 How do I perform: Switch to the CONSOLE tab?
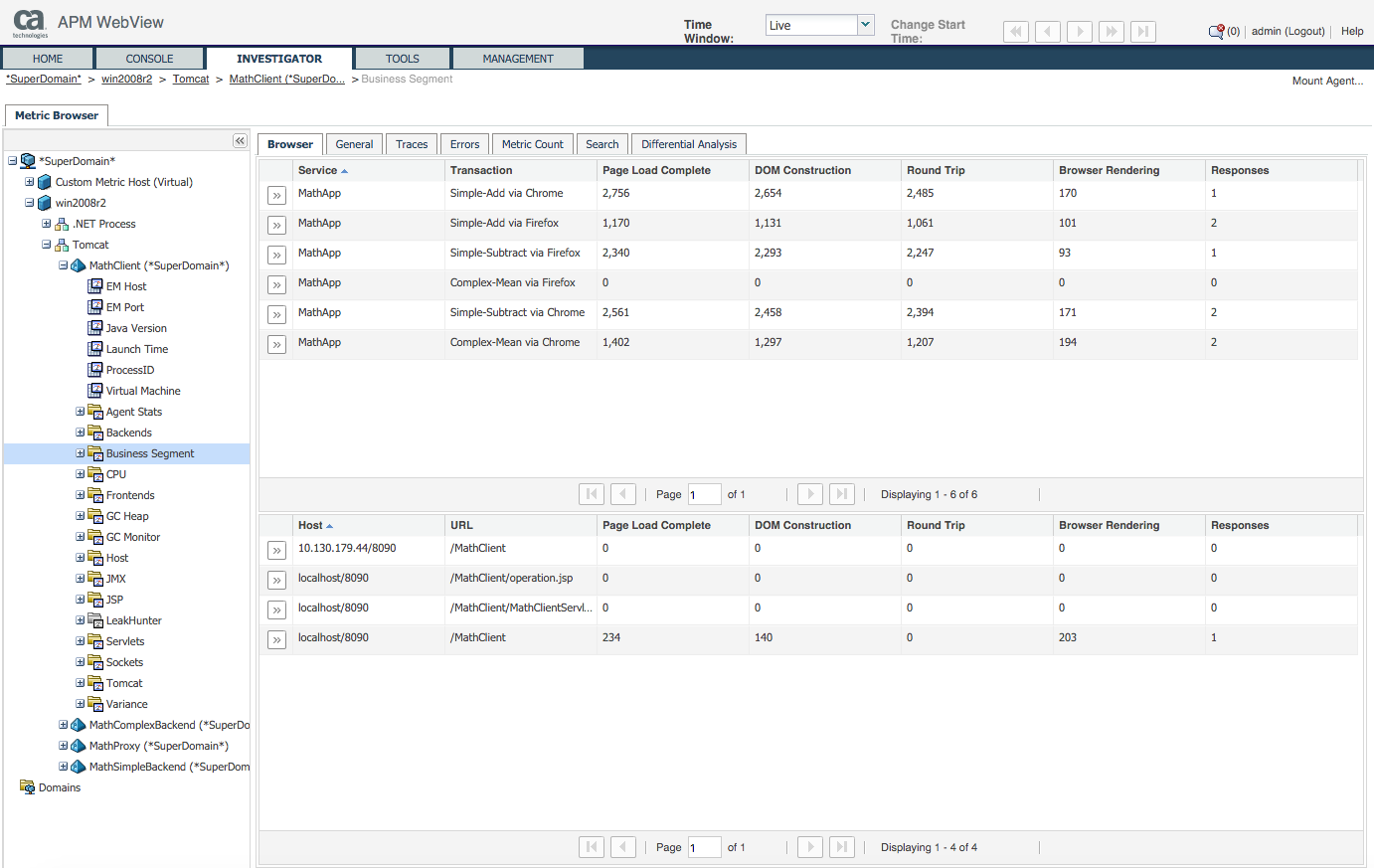[x=149, y=59]
